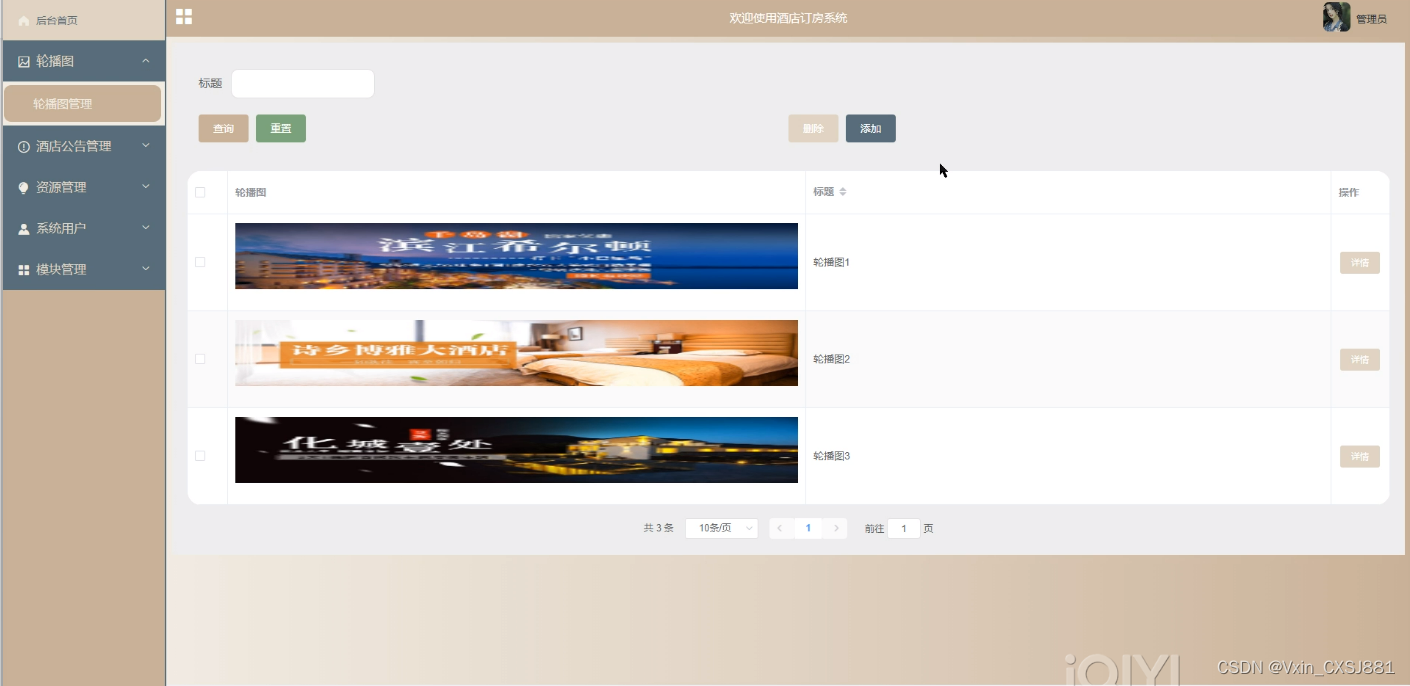Check the box for 轮播图2 row
This screenshot has width=1410, height=686.
click(200, 359)
